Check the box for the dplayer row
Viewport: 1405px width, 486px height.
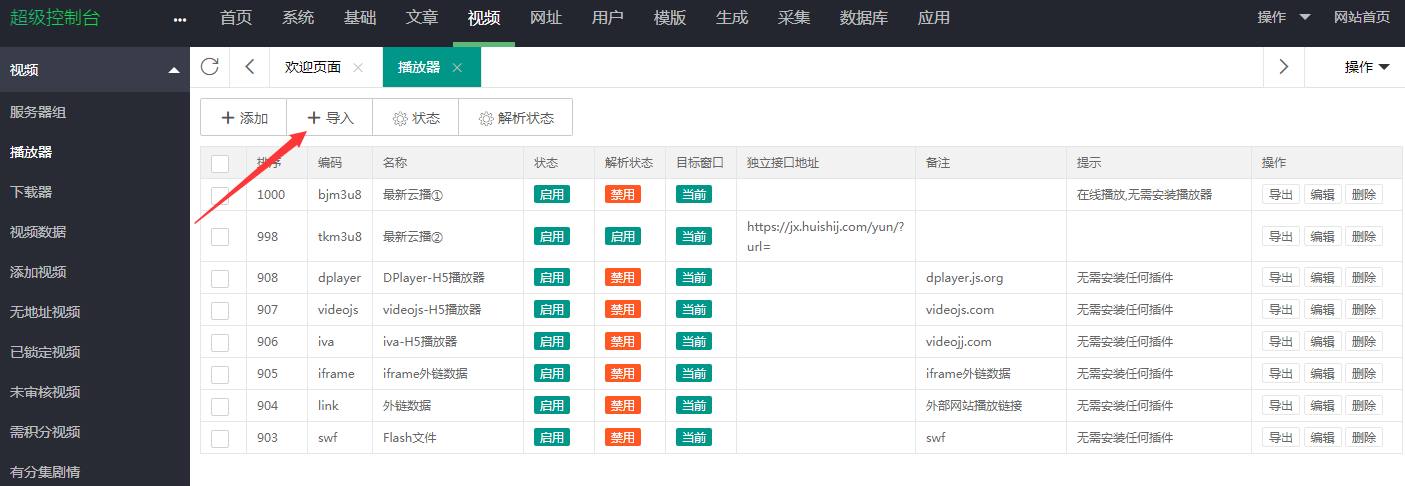pos(220,278)
